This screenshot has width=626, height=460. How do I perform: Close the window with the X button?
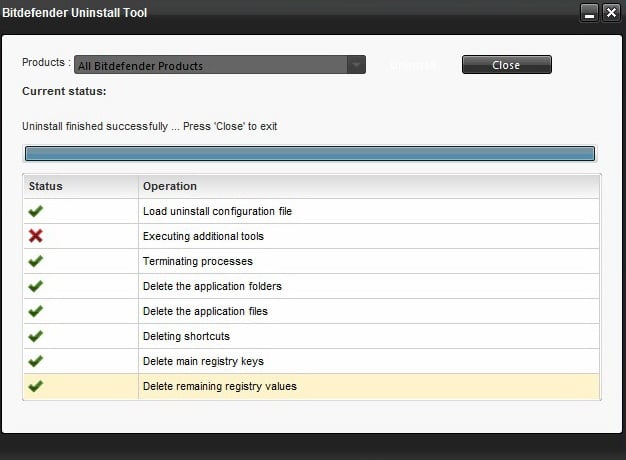pos(611,13)
